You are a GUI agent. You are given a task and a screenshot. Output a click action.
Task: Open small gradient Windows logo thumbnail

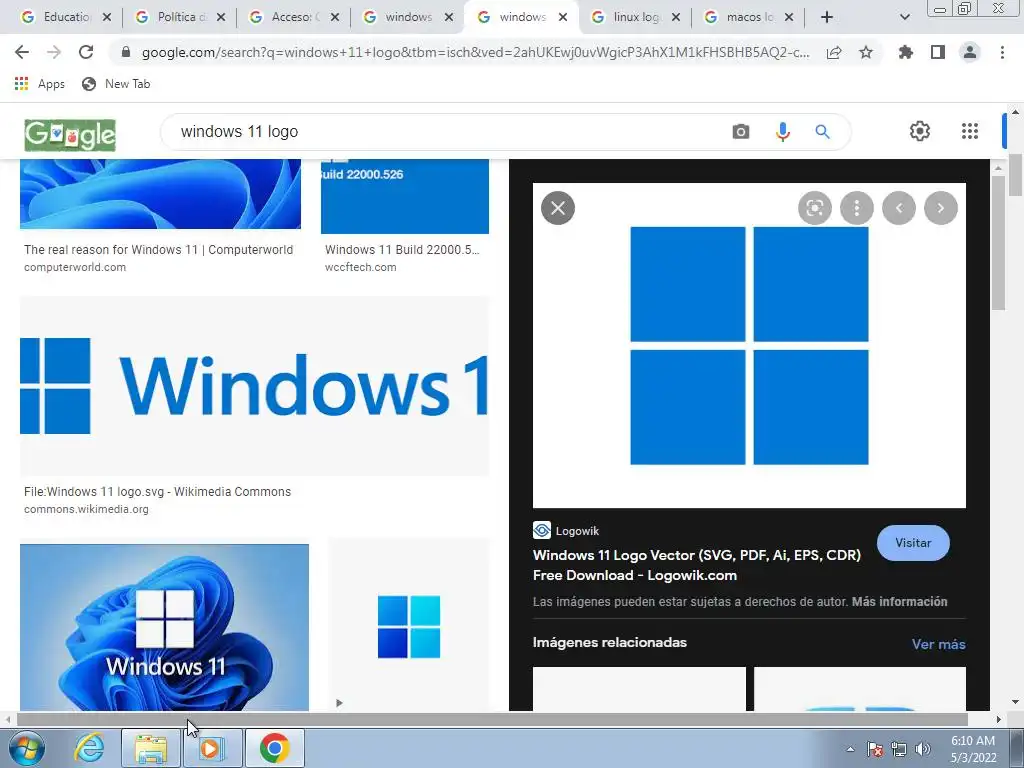coord(409,625)
